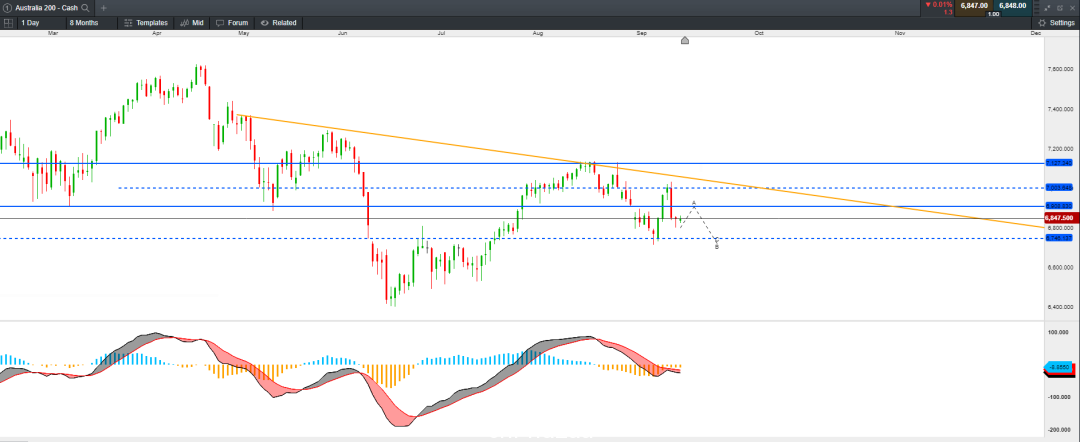
Task: Open the chart layout grid icon
Action: pos(8,23)
